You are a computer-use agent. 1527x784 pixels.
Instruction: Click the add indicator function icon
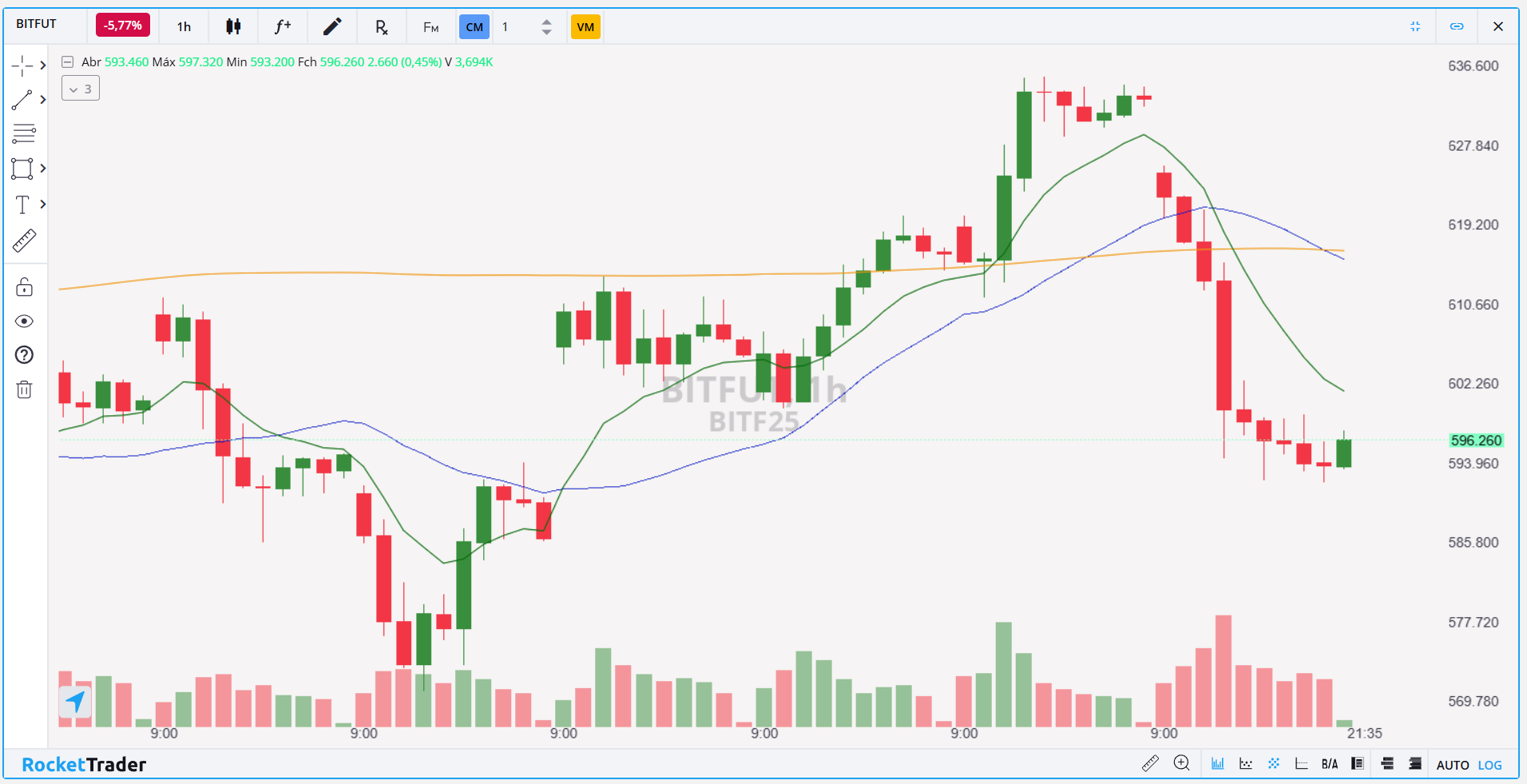click(x=283, y=27)
